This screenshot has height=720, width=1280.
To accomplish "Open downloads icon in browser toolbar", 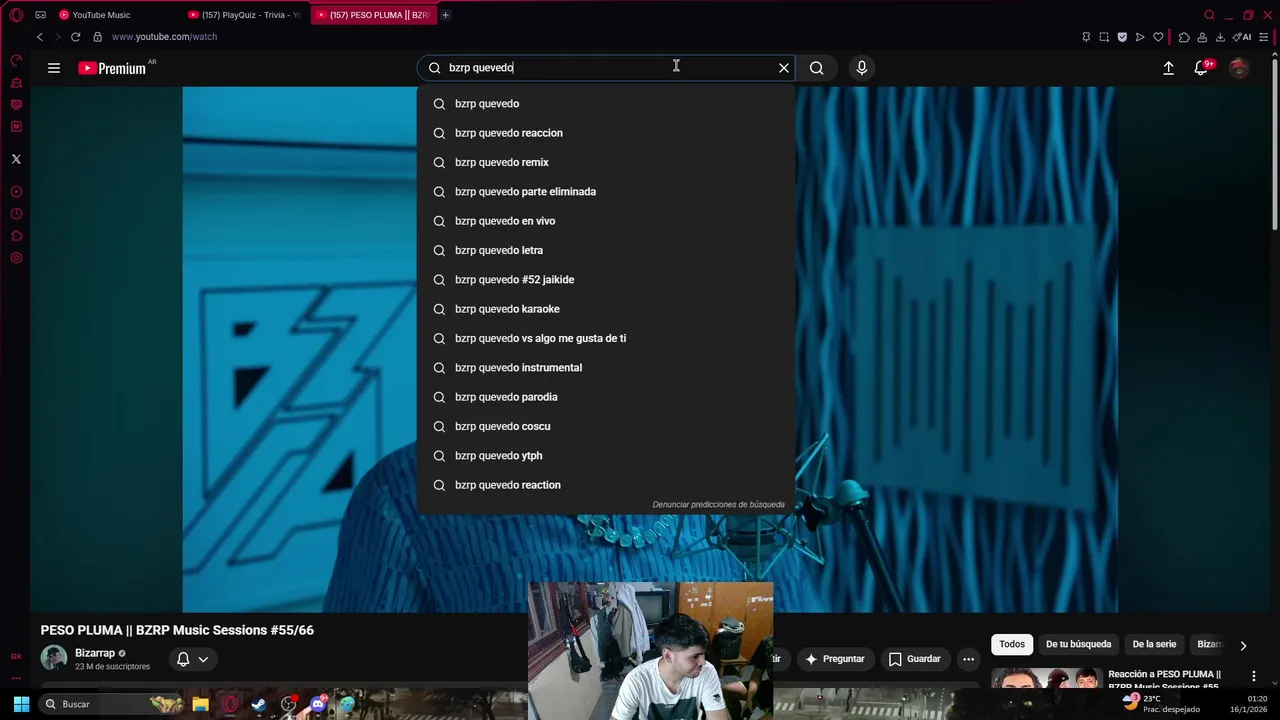I will coord(1220,37).
